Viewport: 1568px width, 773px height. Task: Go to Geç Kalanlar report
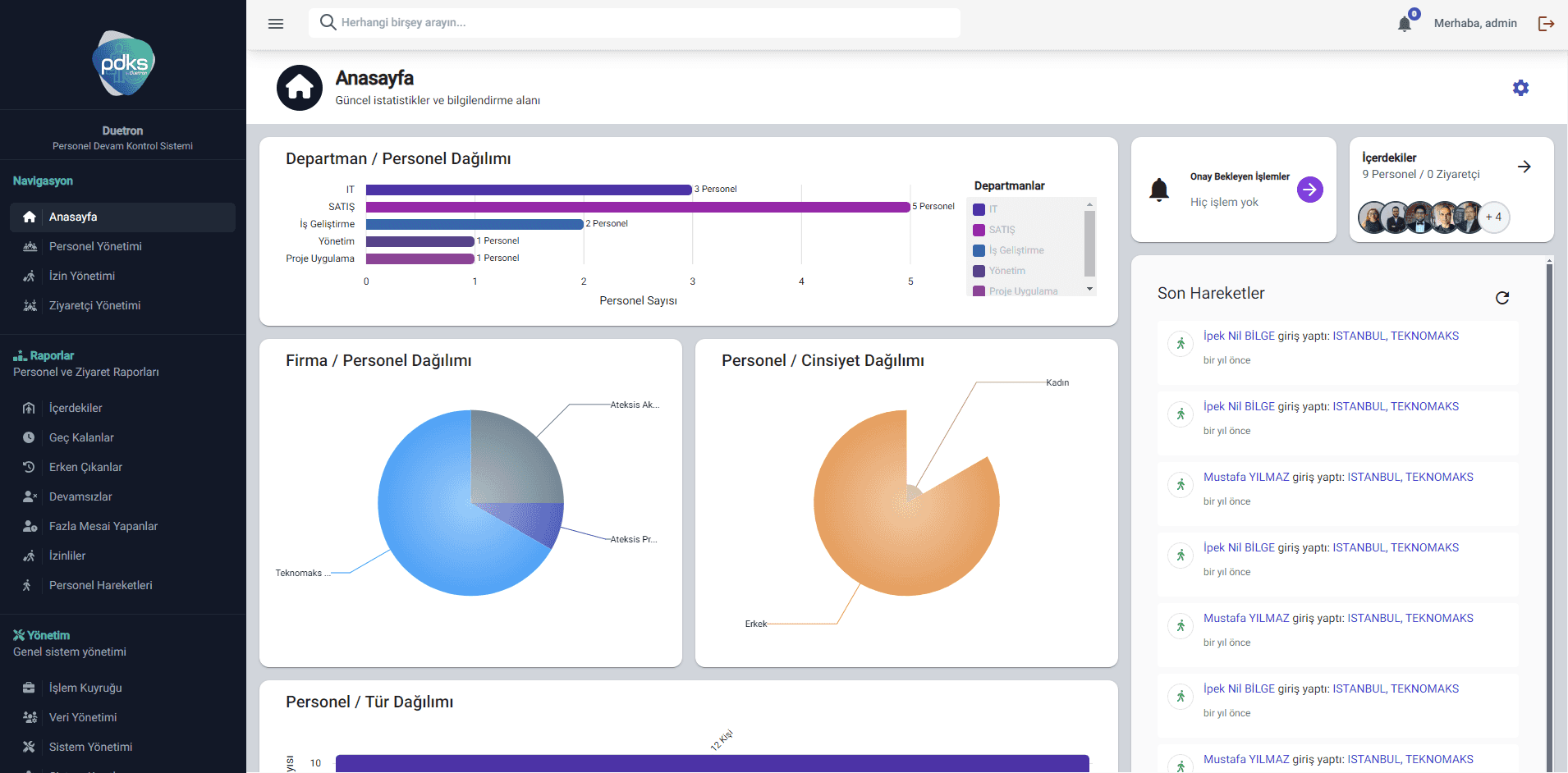coord(81,437)
